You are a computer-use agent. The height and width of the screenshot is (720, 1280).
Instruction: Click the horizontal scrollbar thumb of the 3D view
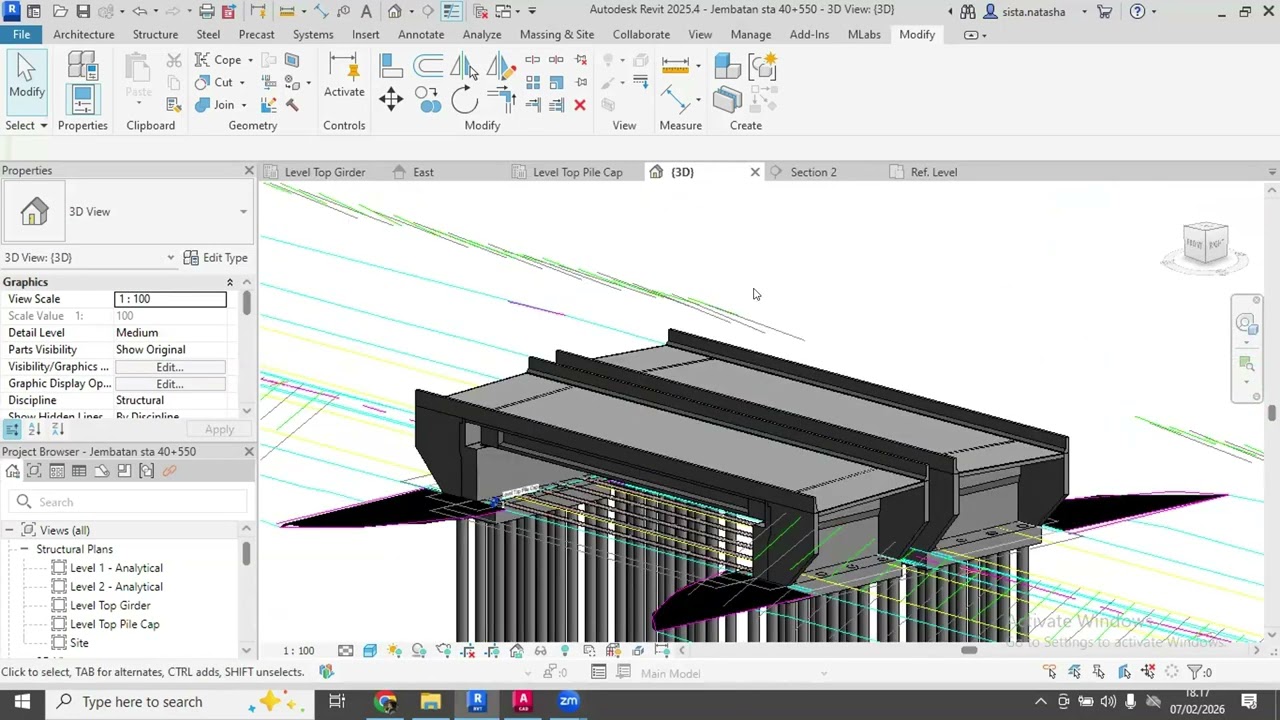(969, 650)
